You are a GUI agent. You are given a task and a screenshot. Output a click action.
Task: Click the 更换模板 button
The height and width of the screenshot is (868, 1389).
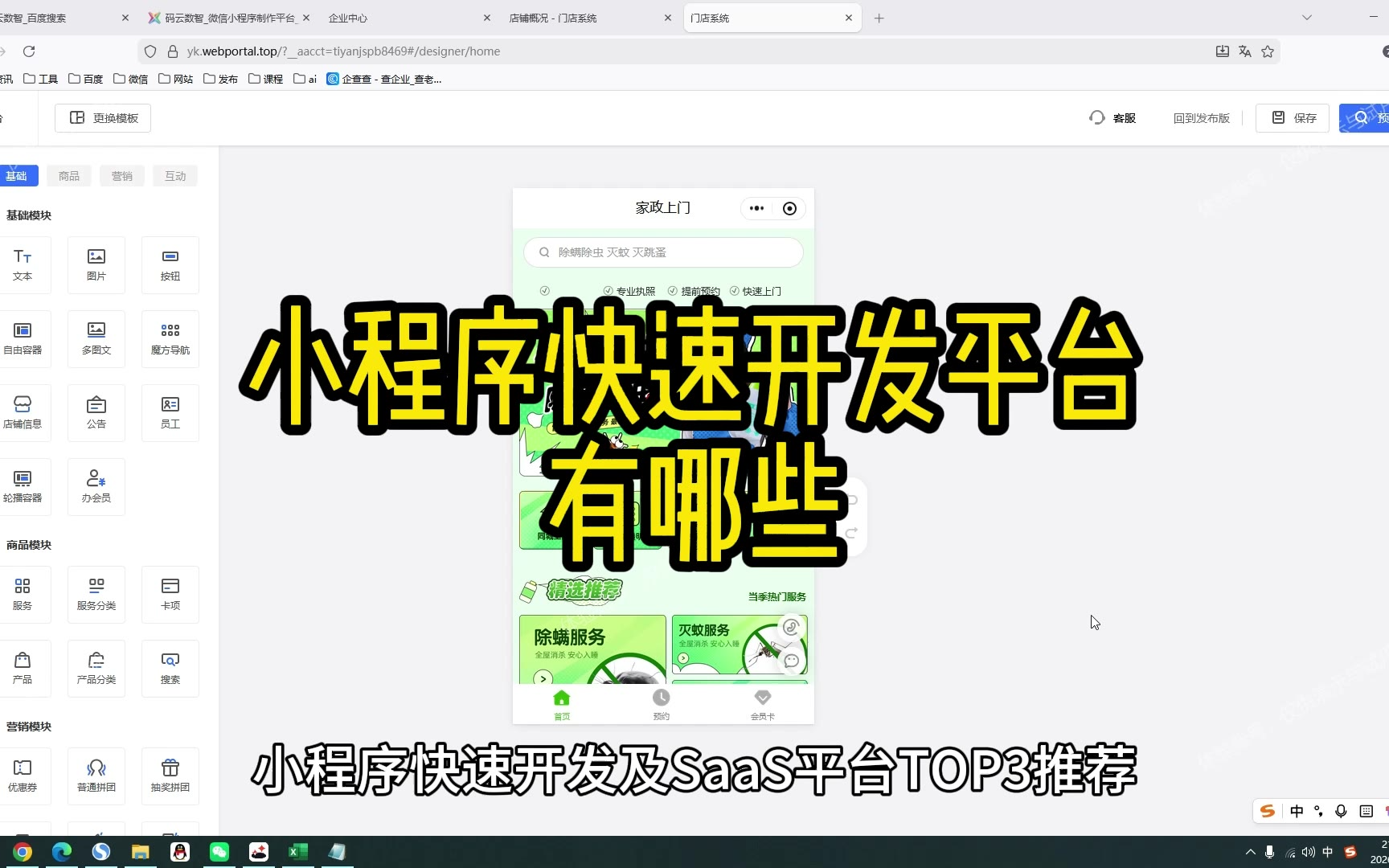104,118
